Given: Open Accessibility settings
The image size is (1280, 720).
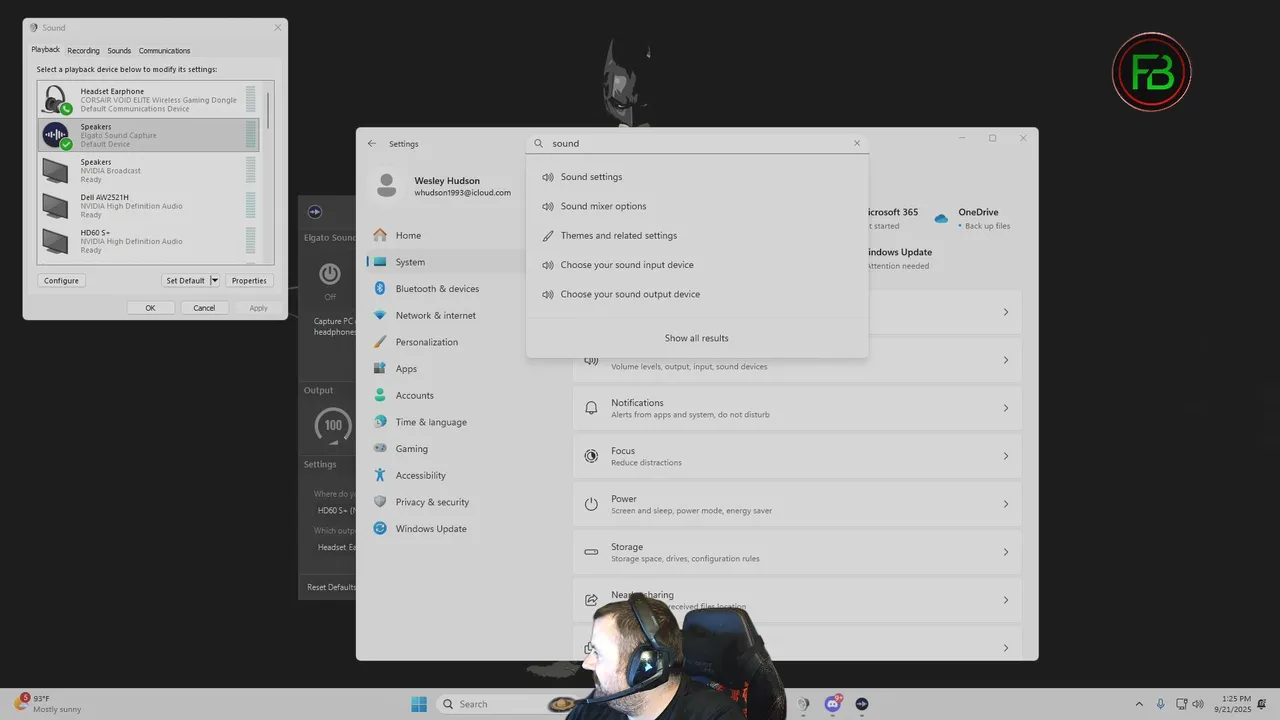Looking at the screenshot, I should 444,475.
